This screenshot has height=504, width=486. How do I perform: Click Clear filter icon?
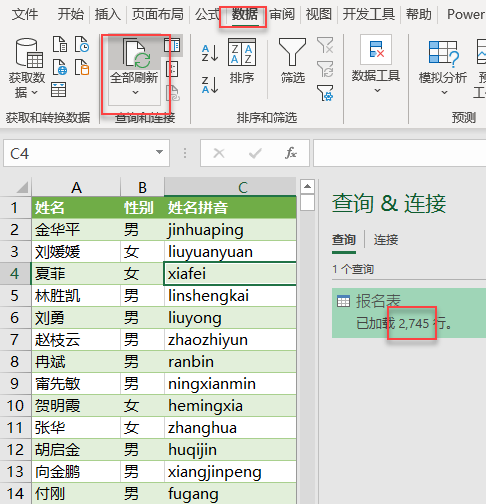(325, 45)
